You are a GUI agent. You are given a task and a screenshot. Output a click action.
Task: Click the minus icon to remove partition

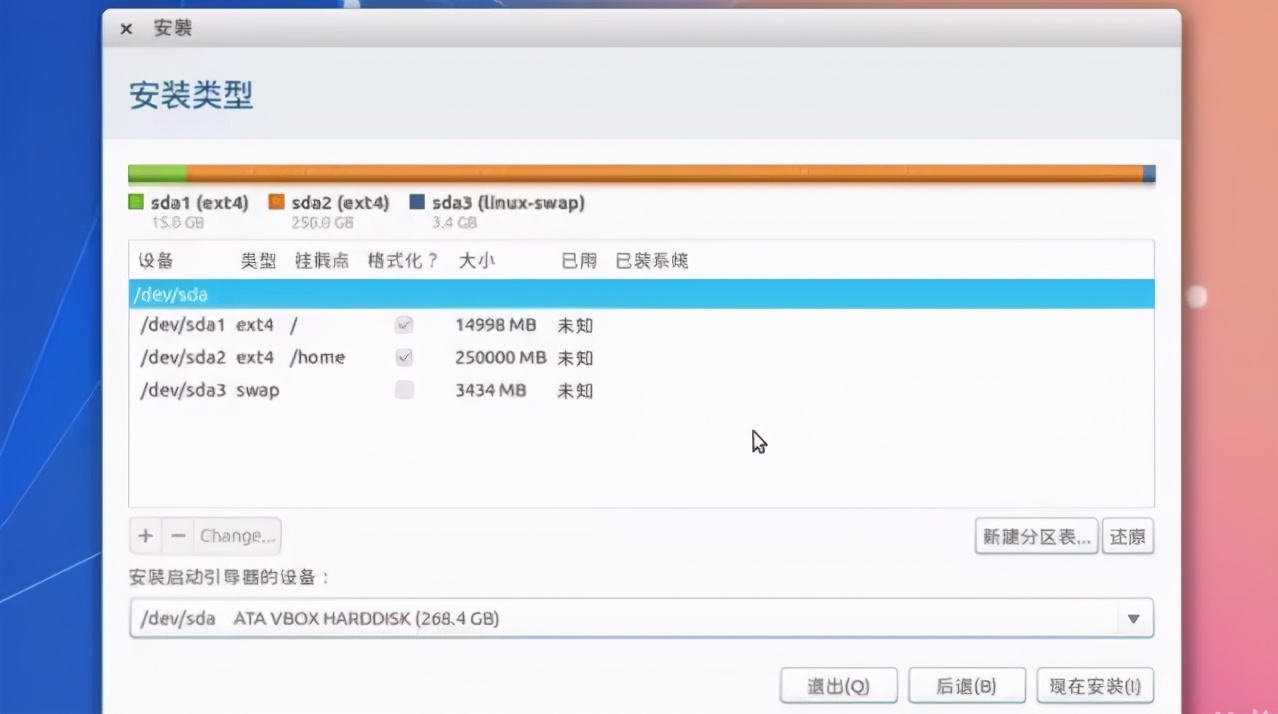click(x=178, y=536)
